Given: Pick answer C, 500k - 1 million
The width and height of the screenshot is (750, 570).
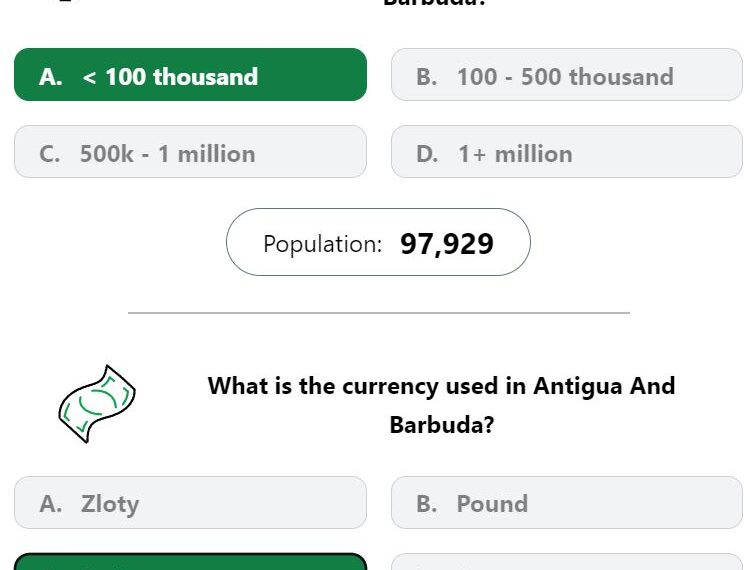Looking at the screenshot, I should coord(190,152).
